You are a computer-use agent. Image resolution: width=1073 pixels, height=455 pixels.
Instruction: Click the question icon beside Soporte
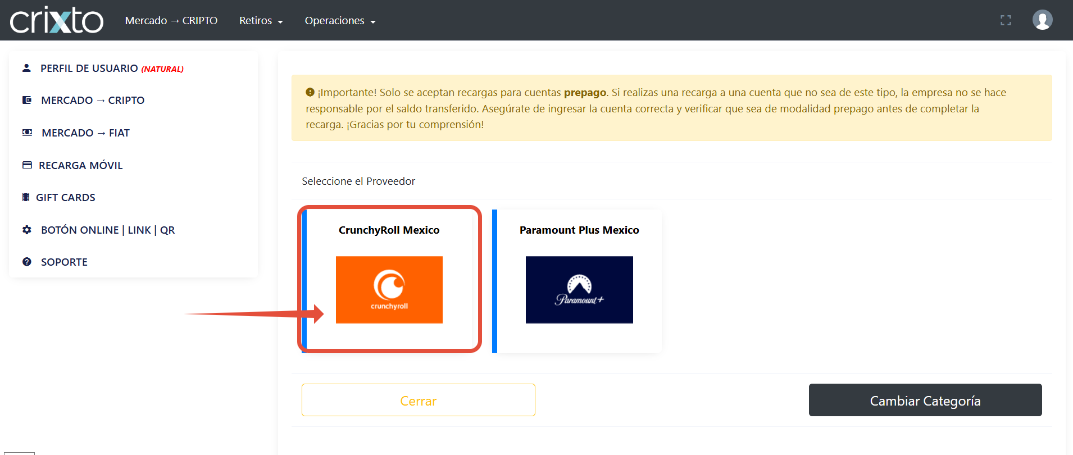point(27,262)
